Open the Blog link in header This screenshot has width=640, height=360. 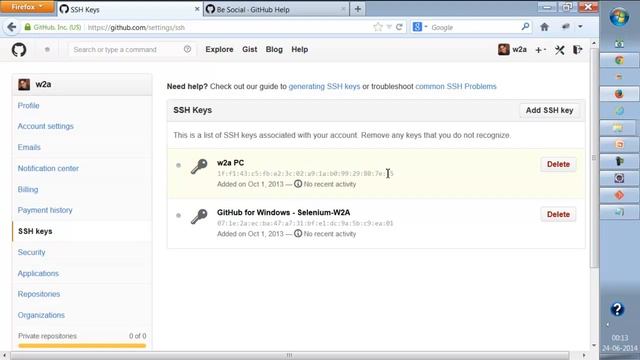click(x=274, y=49)
